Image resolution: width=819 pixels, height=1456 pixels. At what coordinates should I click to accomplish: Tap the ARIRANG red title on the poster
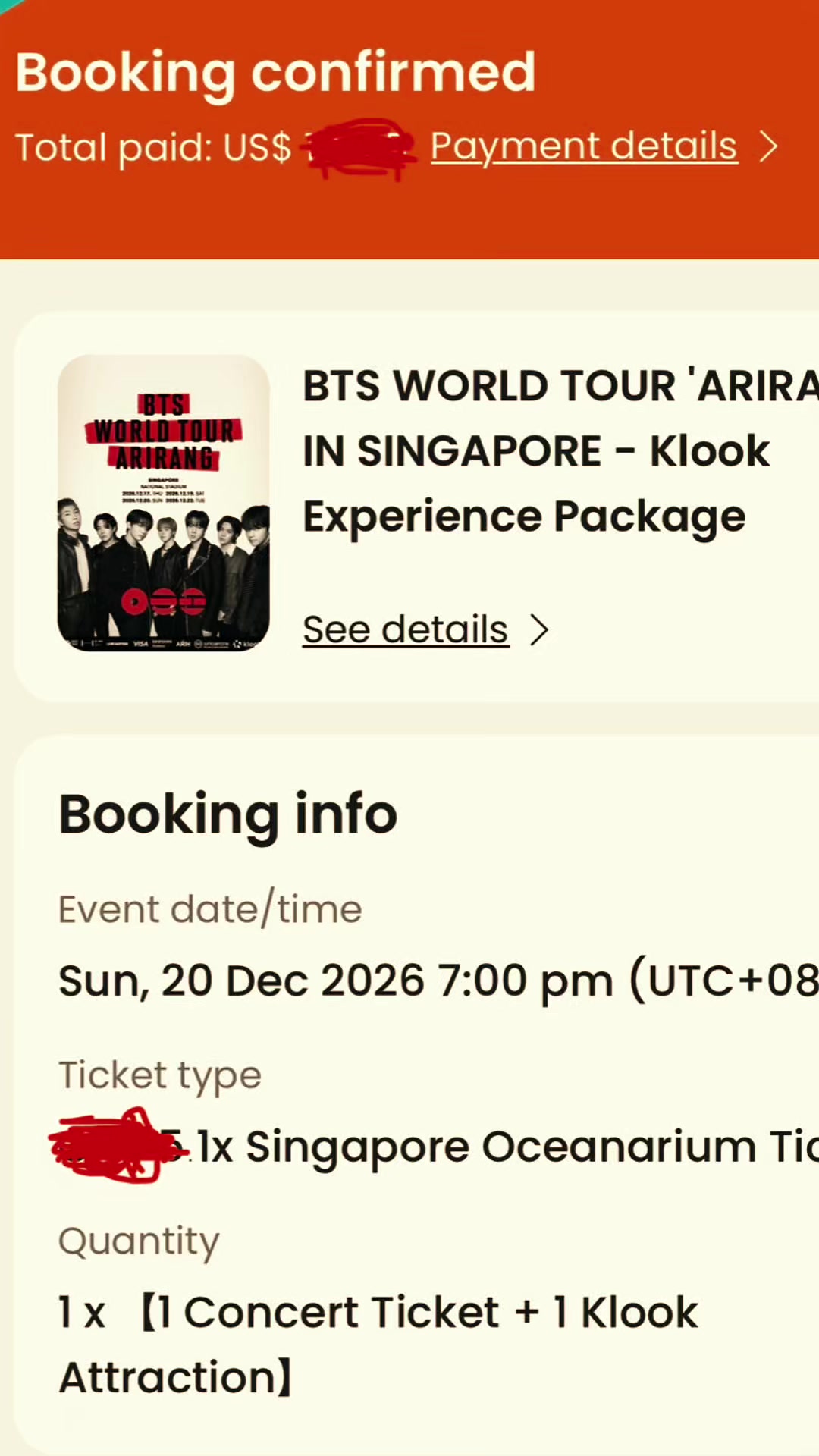click(164, 459)
